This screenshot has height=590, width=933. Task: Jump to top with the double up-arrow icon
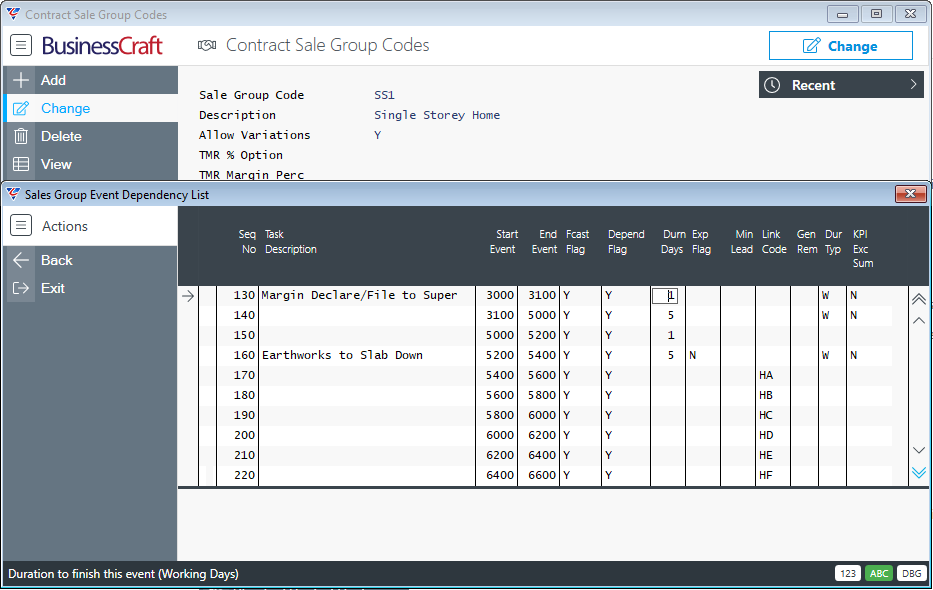[x=919, y=299]
